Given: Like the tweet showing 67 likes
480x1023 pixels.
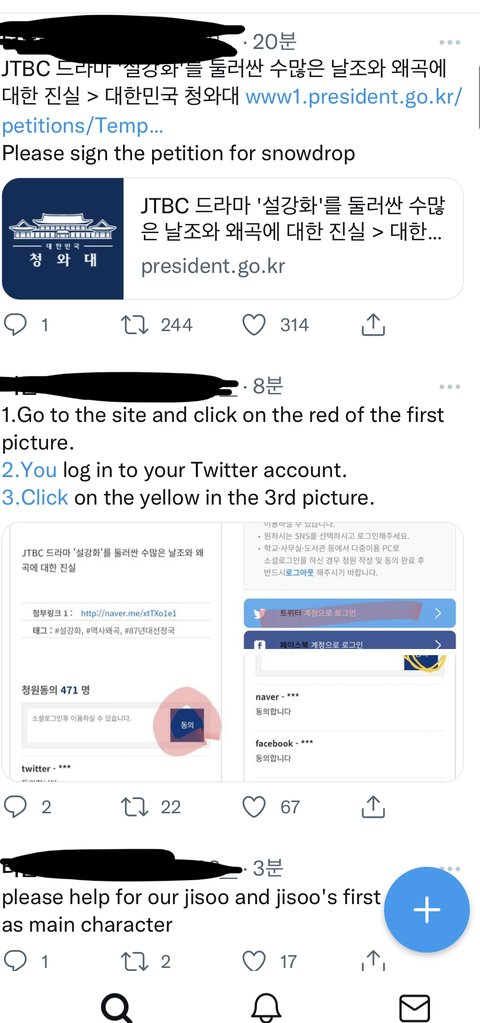Looking at the screenshot, I should [x=254, y=807].
